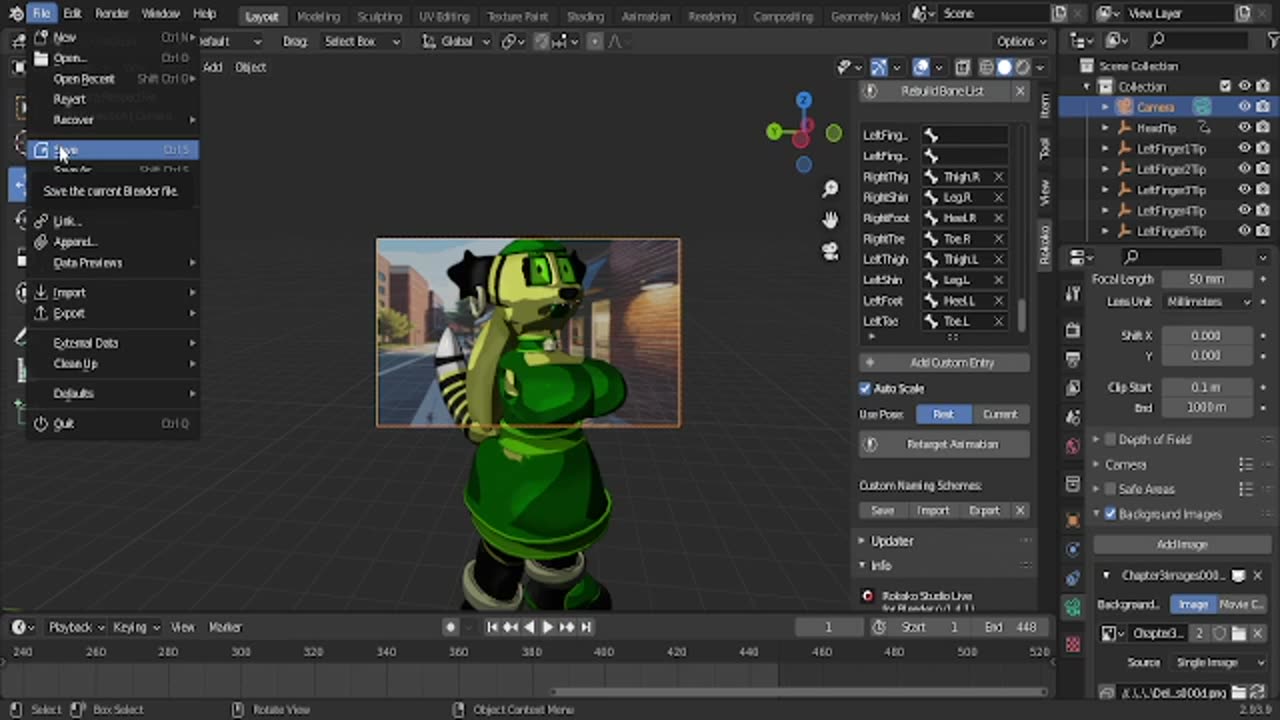Remove the Thigh.R bone mapping
This screenshot has height=720, width=1280.
pyautogui.click(x=998, y=177)
